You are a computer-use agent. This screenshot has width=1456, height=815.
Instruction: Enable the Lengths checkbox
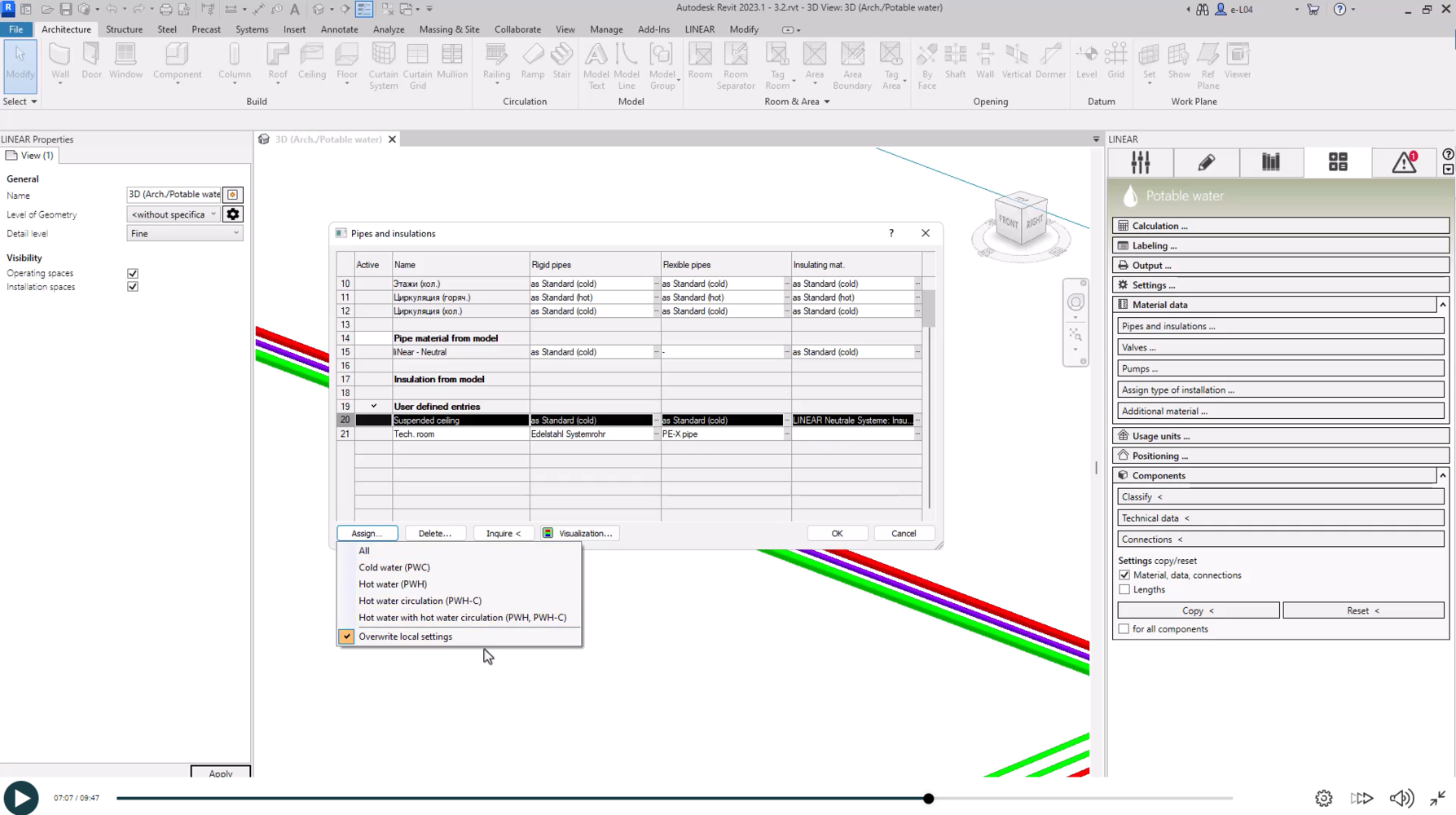coord(1124,589)
